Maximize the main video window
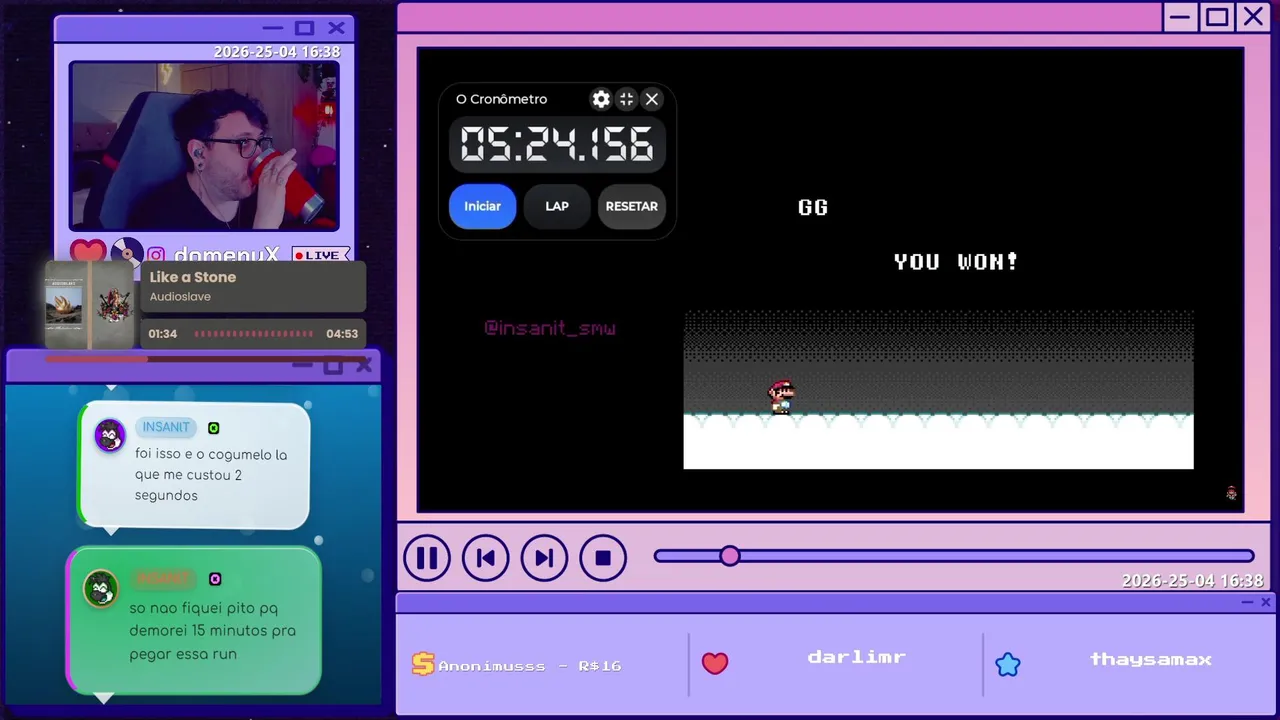1280x720 pixels. click(x=1217, y=17)
